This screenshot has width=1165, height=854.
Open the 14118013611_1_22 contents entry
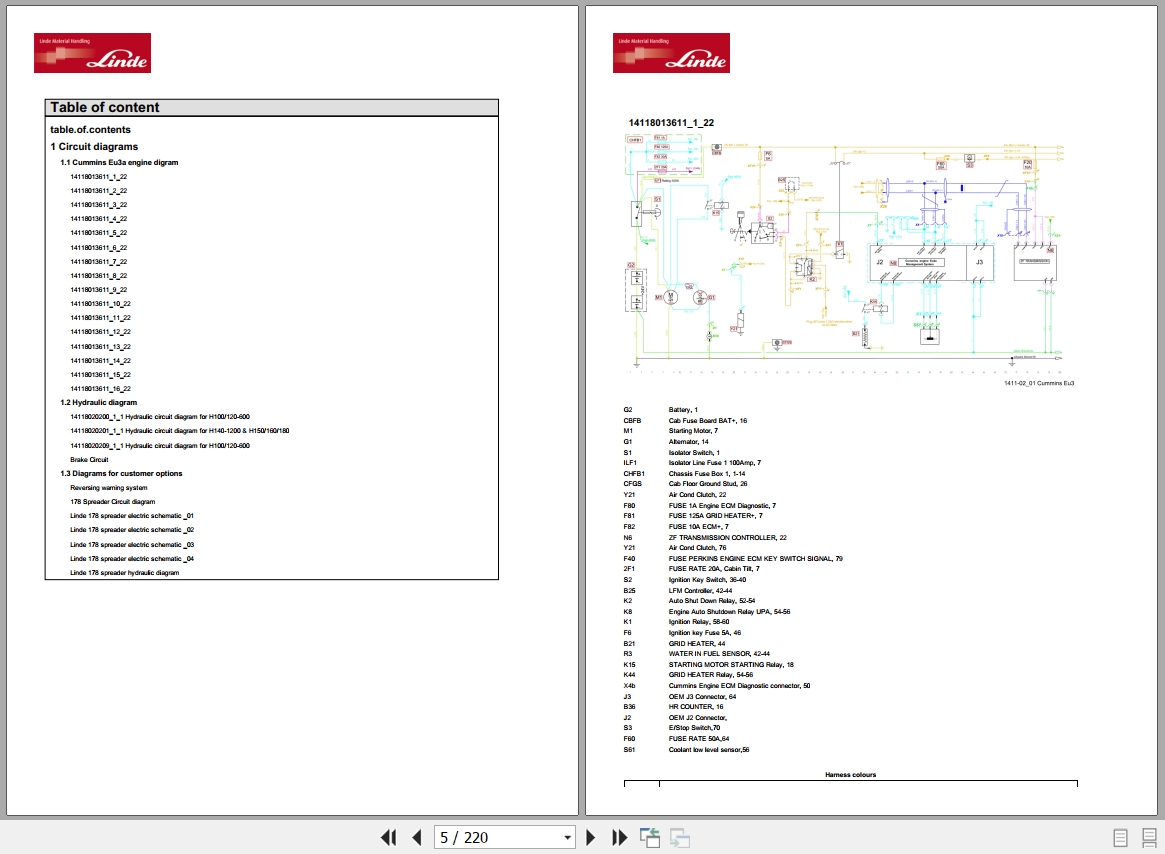(99, 177)
